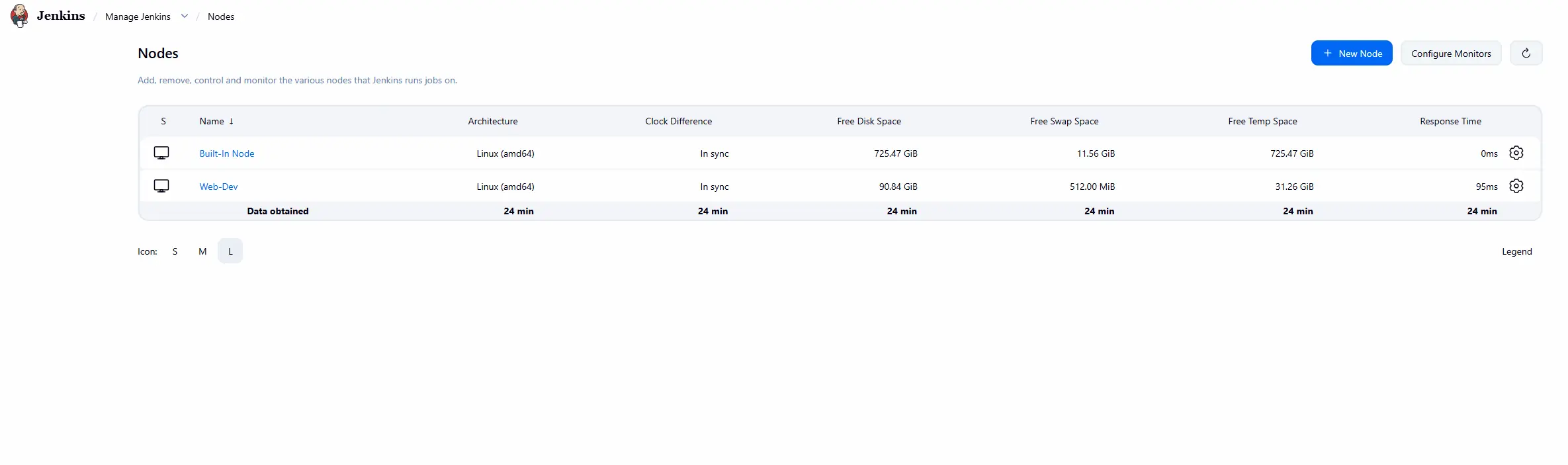Screen dimensions: 1568x465
Task: Click Built-In Node's In sync cell
Action: pos(715,153)
